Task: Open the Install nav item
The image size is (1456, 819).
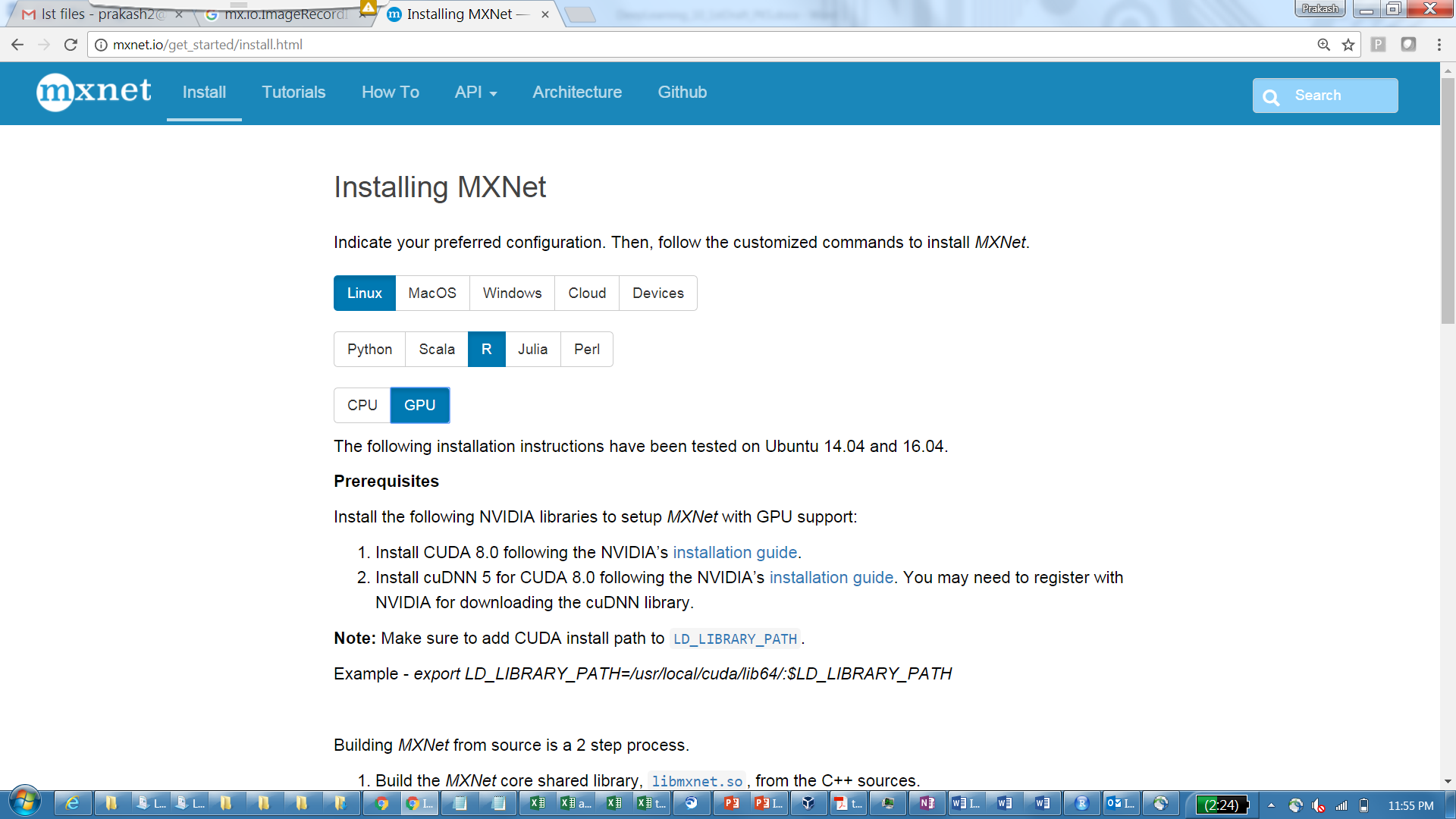Action: tap(204, 93)
